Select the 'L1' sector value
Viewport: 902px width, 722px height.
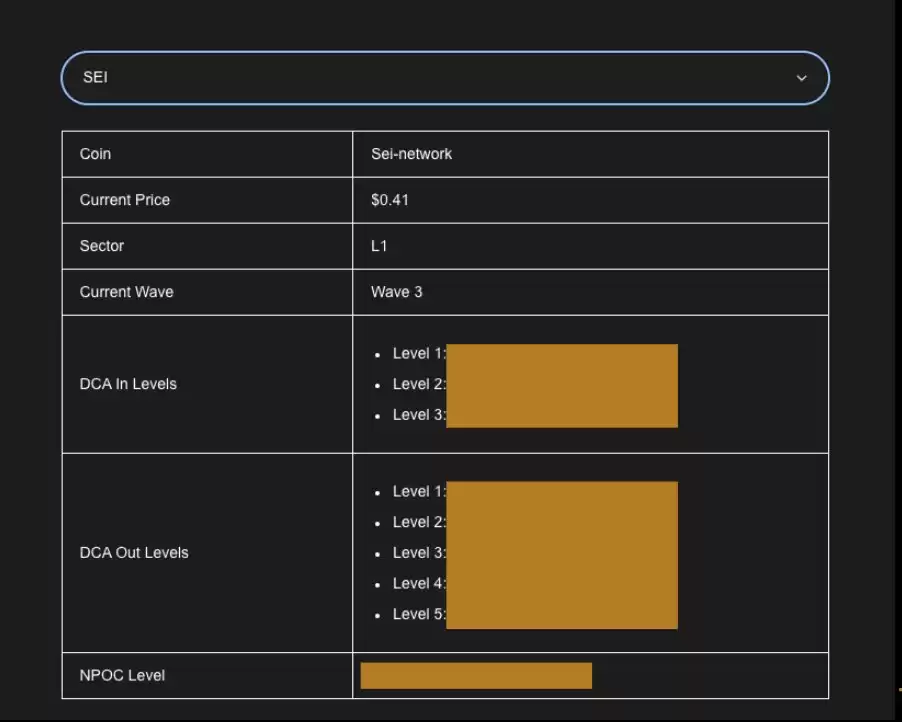pyautogui.click(x=379, y=246)
